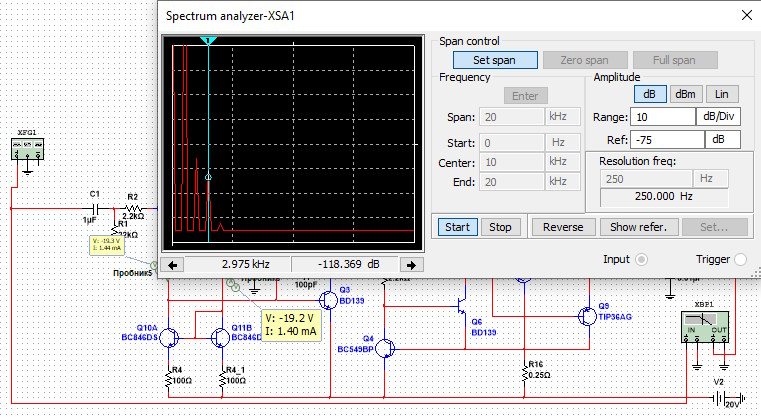761x418 pixels.
Task: Click the Q4 BC549BP transistor symbol
Action: point(386,348)
